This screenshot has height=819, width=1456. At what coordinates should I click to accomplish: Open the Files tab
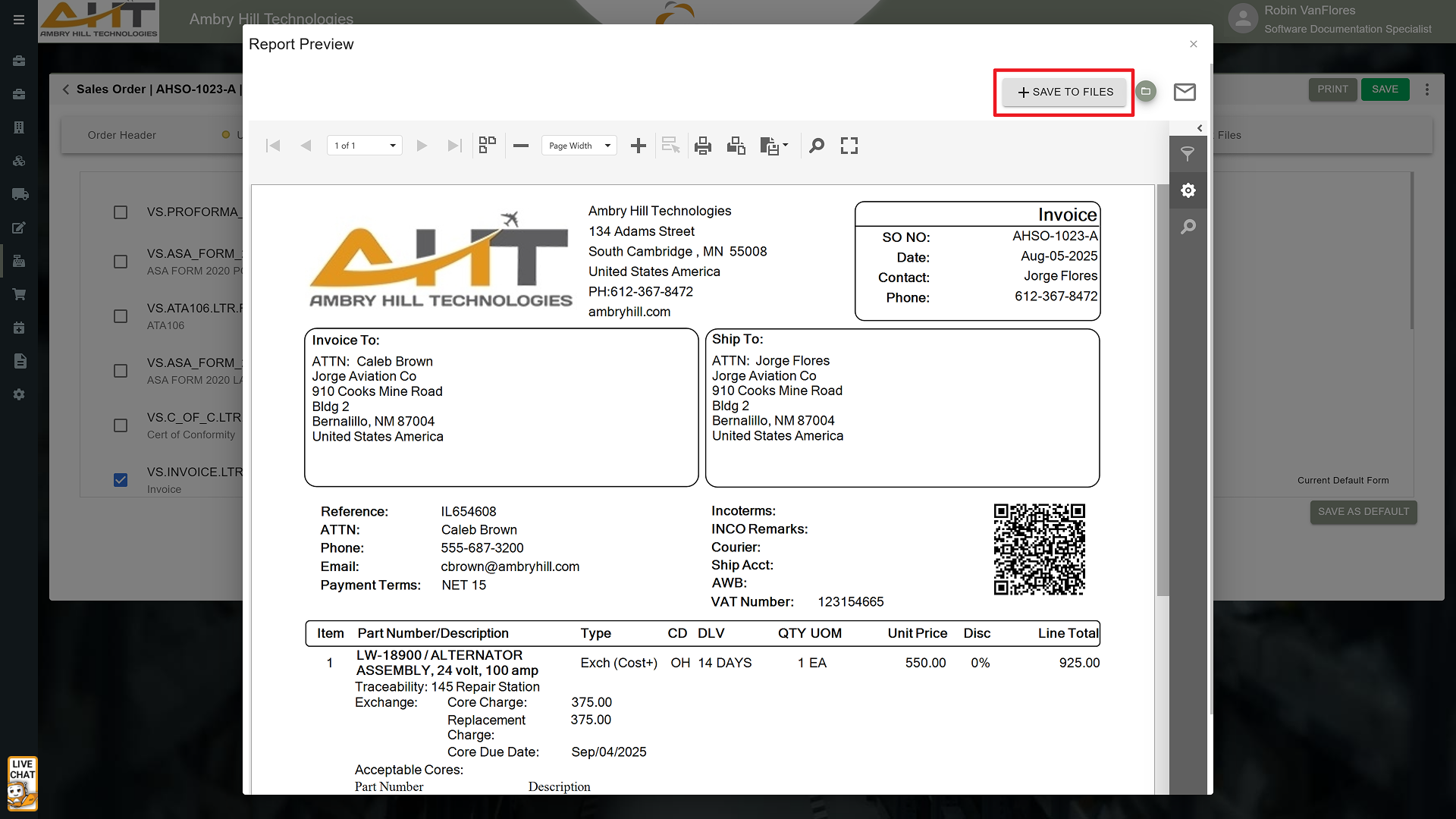point(1229,135)
